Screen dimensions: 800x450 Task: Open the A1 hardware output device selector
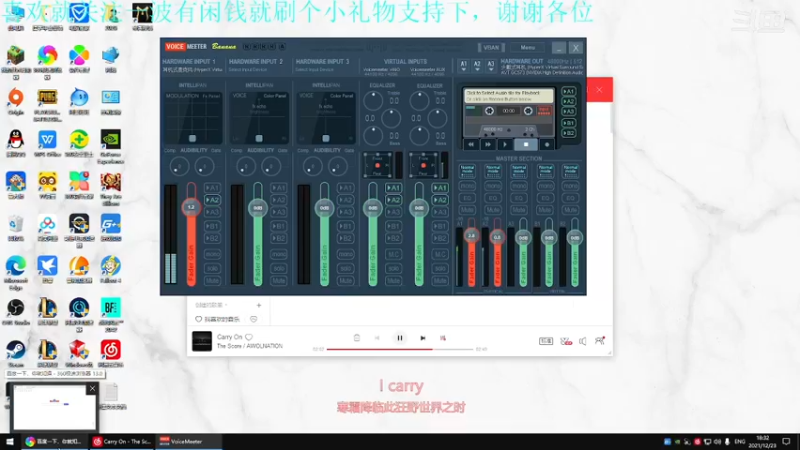(463, 65)
